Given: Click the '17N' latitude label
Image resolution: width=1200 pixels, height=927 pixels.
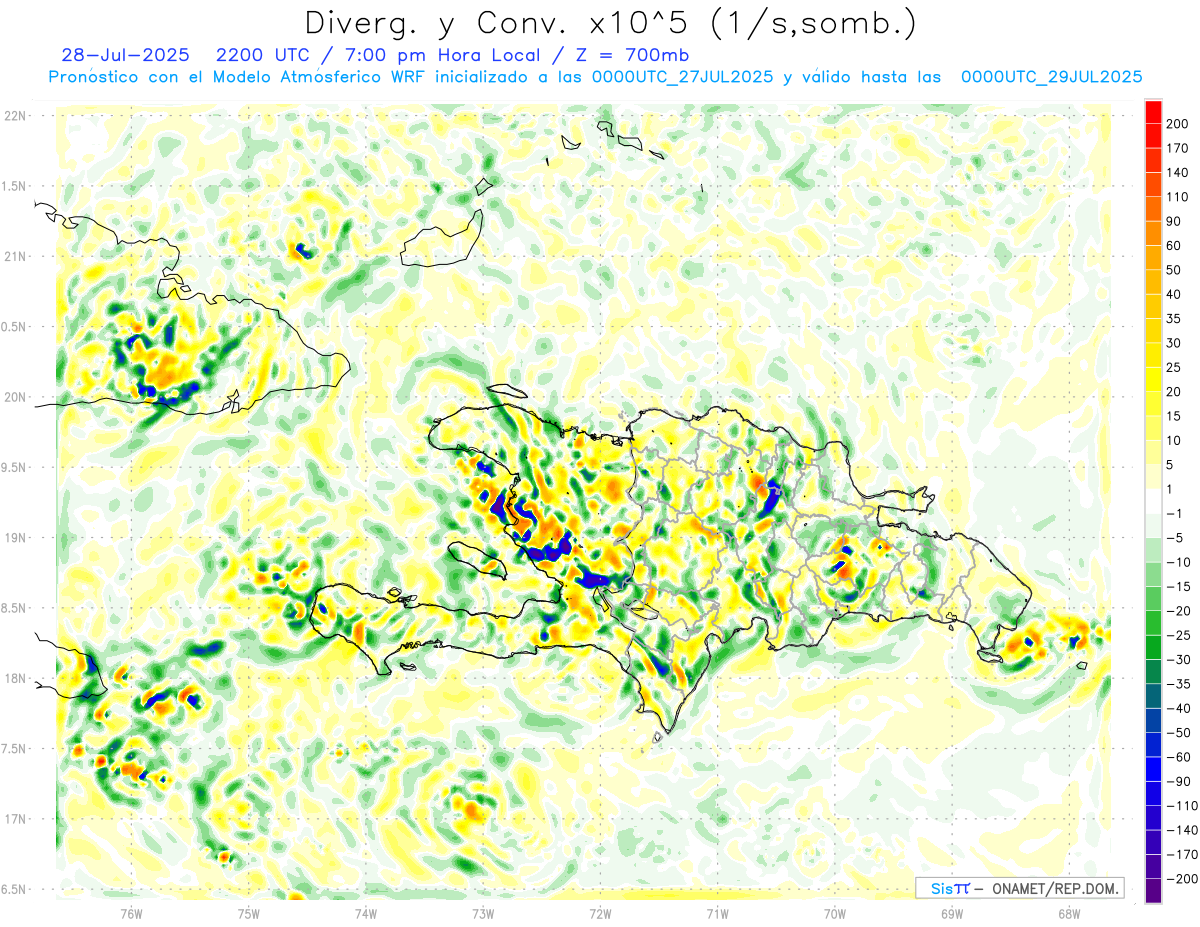Looking at the screenshot, I should tap(15, 818).
